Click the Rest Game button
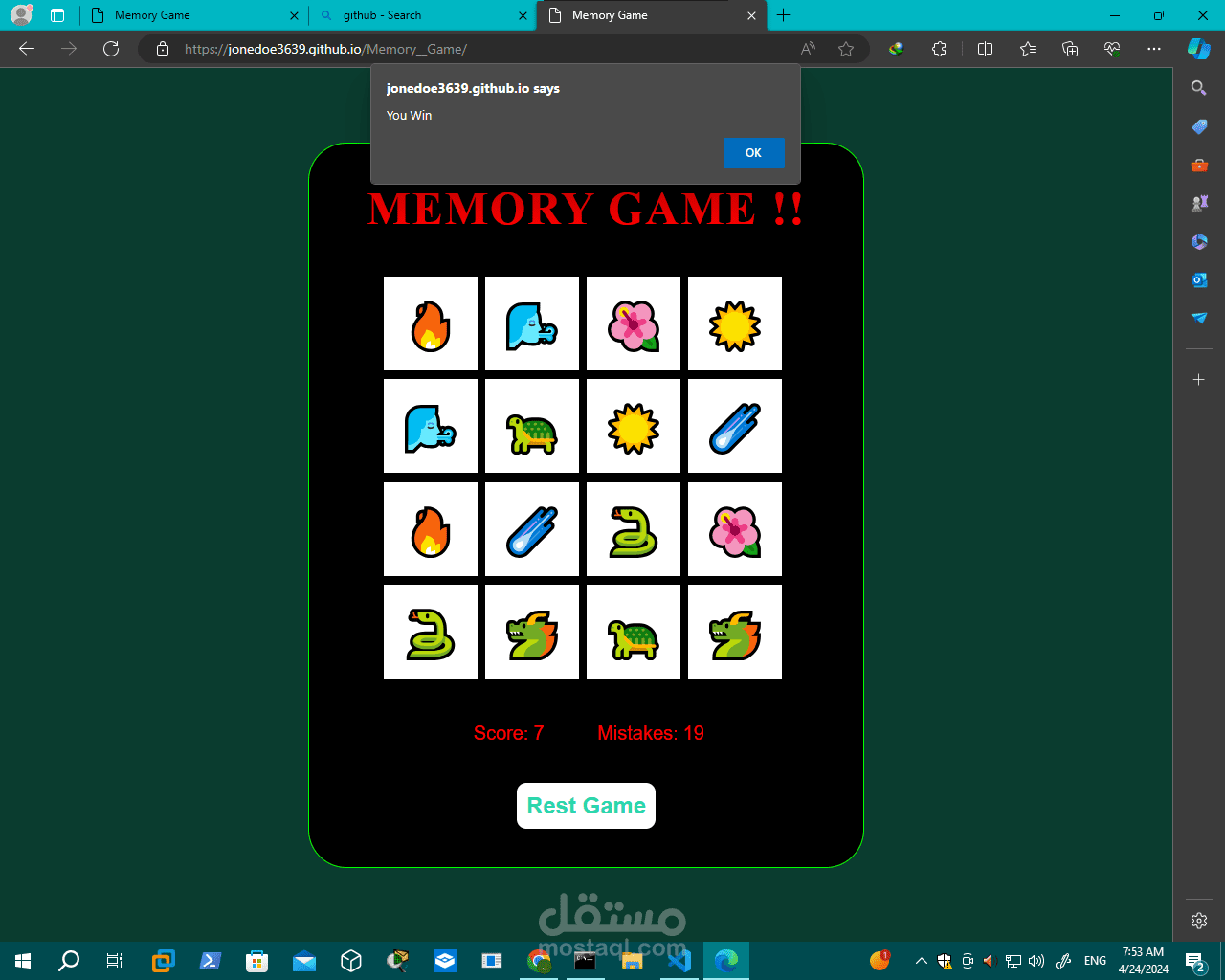The image size is (1225, 980). pyautogui.click(x=586, y=806)
